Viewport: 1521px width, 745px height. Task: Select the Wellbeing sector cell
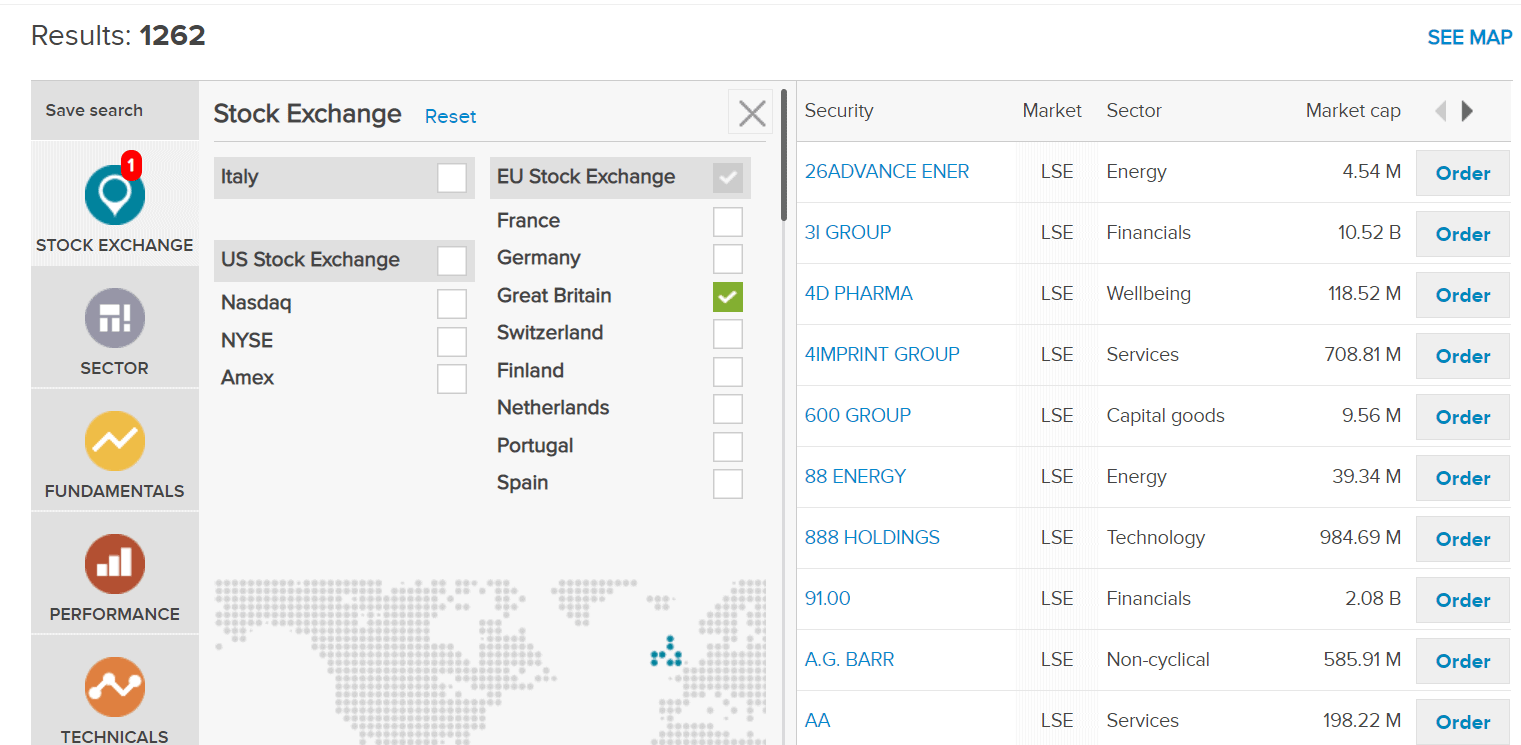click(1148, 293)
